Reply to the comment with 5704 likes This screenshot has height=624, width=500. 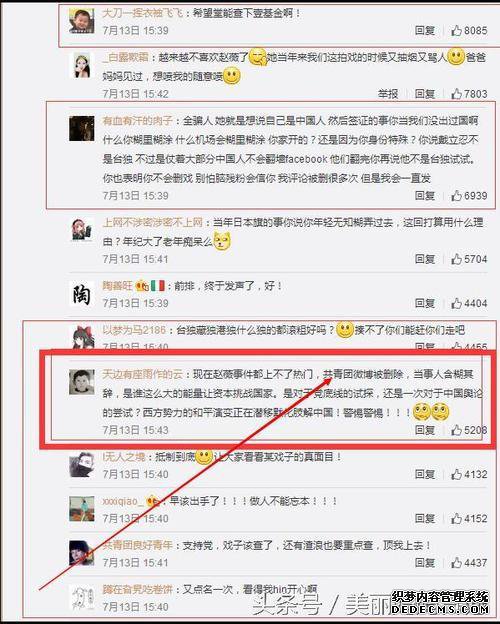click(425, 259)
